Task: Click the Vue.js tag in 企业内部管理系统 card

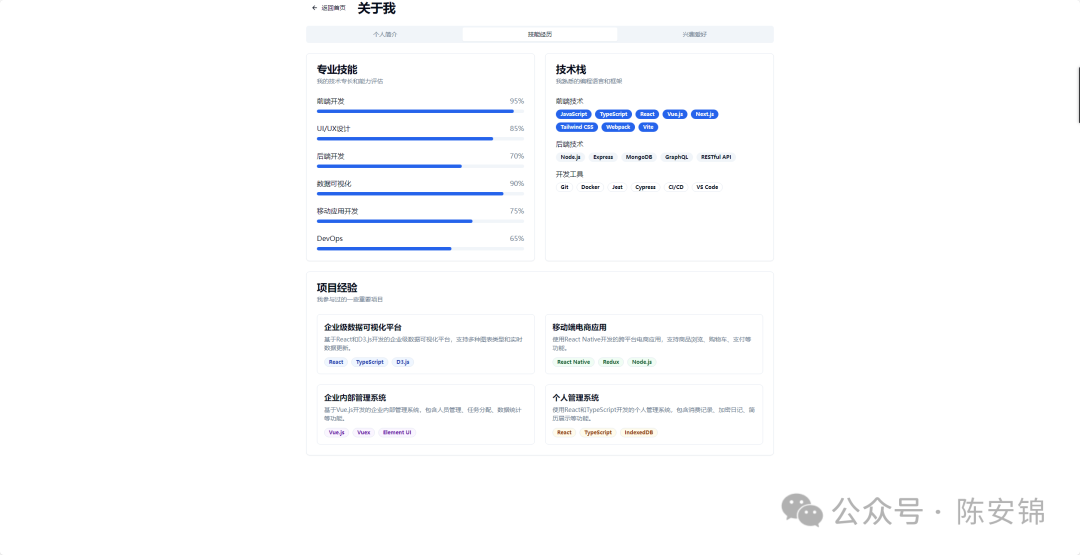Action: pyautogui.click(x=337, y=432)
